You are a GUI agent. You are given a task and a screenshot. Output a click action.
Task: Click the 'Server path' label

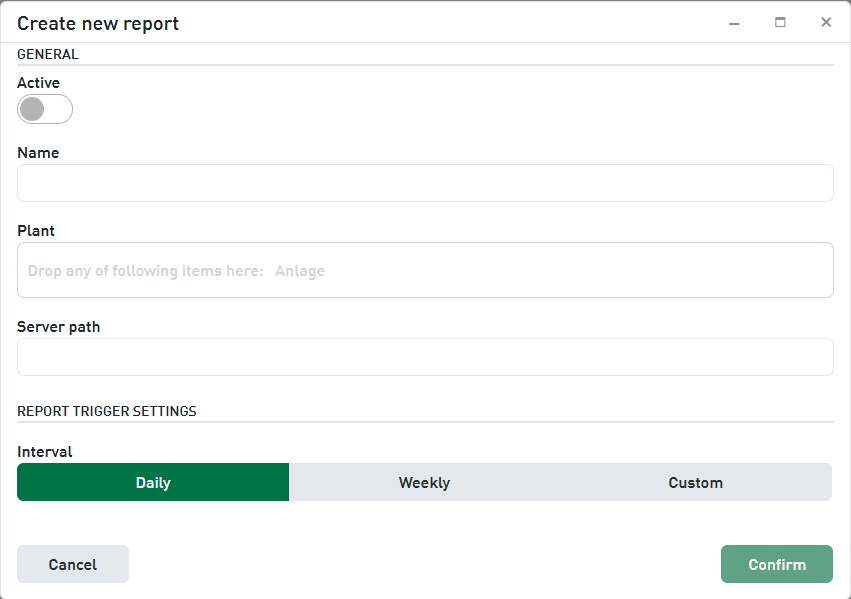coord(58,327)
